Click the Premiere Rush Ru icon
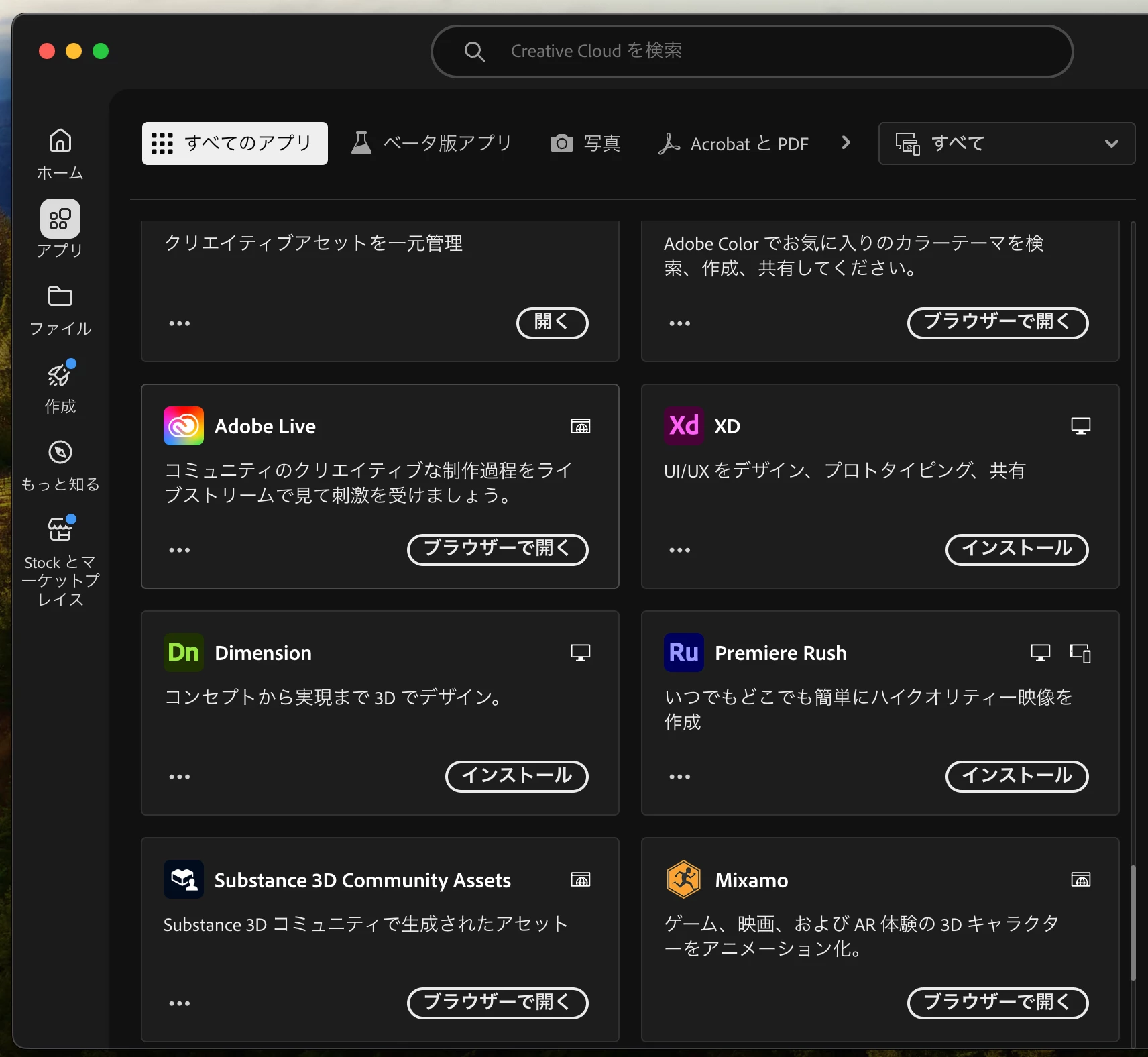 (x=684, y=653)
